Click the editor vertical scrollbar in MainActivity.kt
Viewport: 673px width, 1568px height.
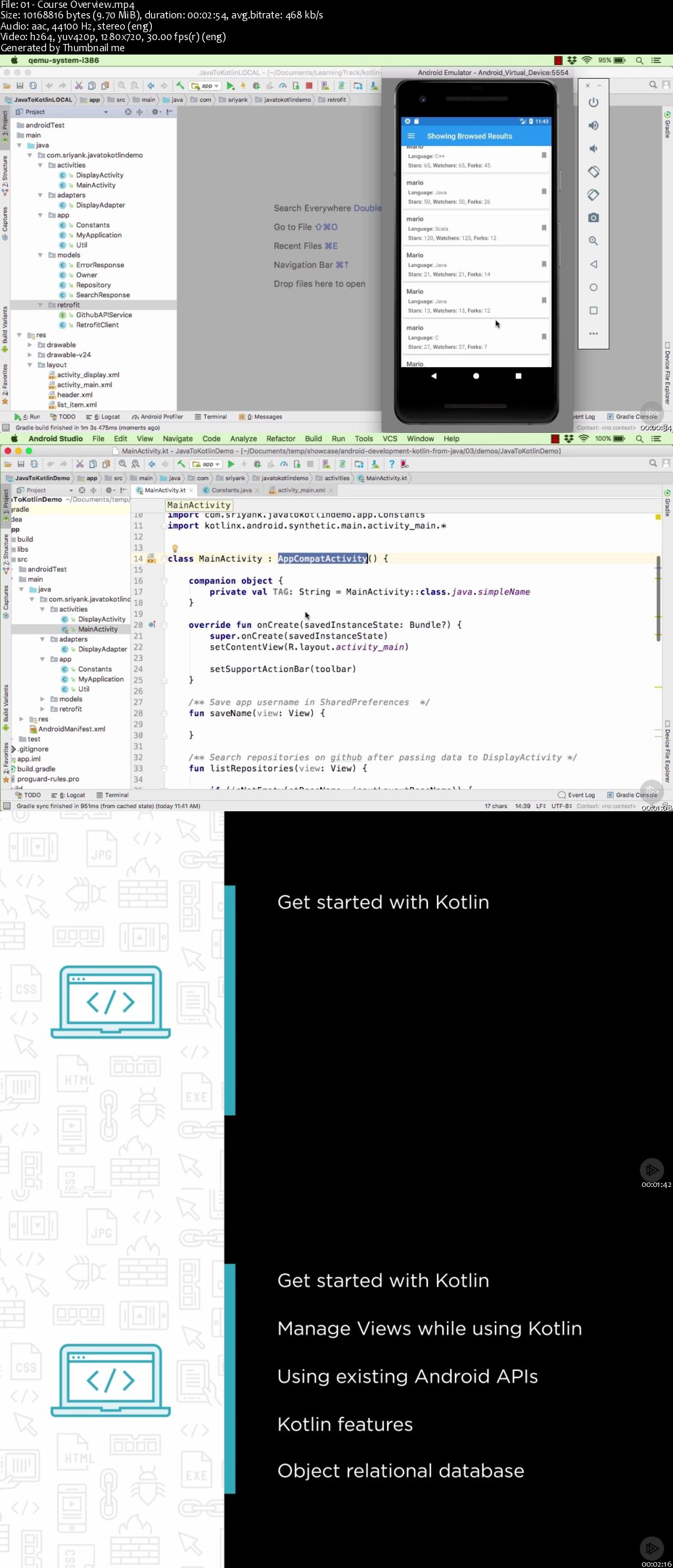[658, 598]
